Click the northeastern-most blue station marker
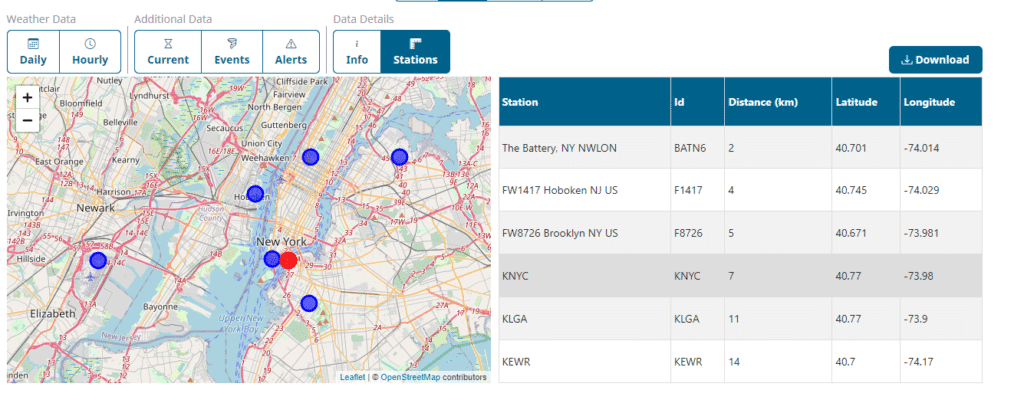 [x=399, y=156]
